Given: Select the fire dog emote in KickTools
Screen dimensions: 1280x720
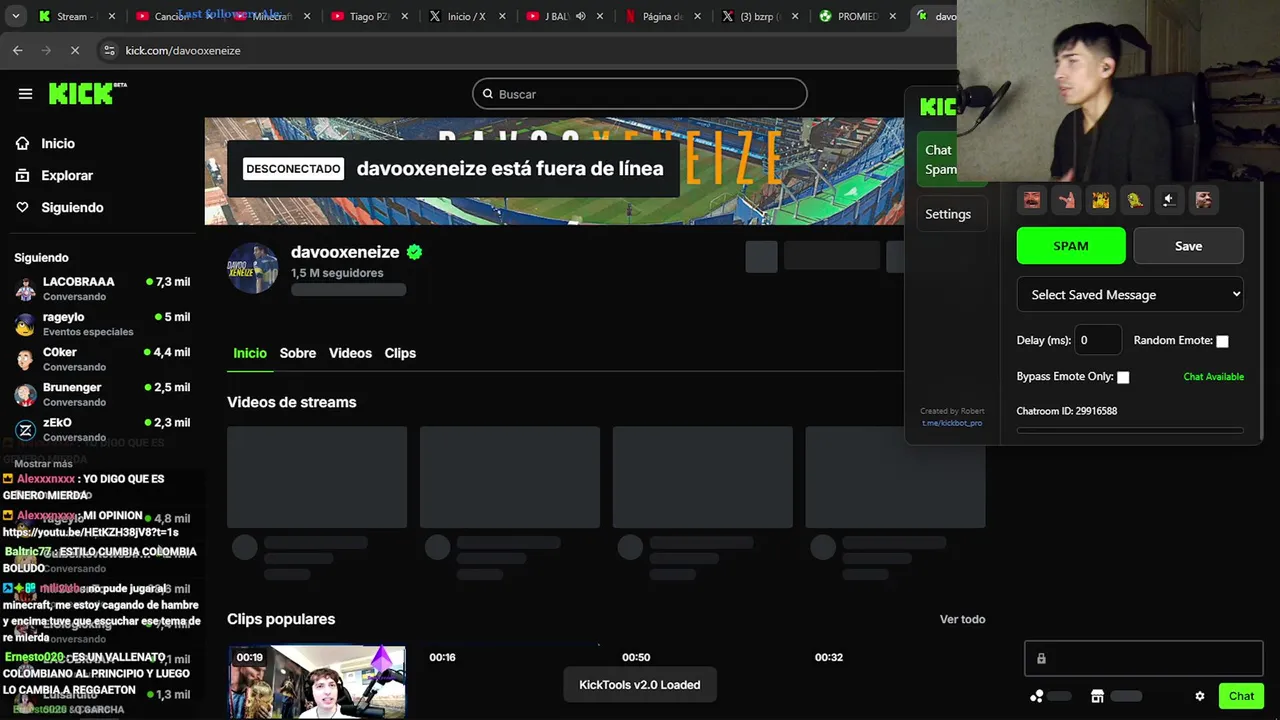Looking at the screenshot, I should pyautogui.click(x=1100, y=200).
